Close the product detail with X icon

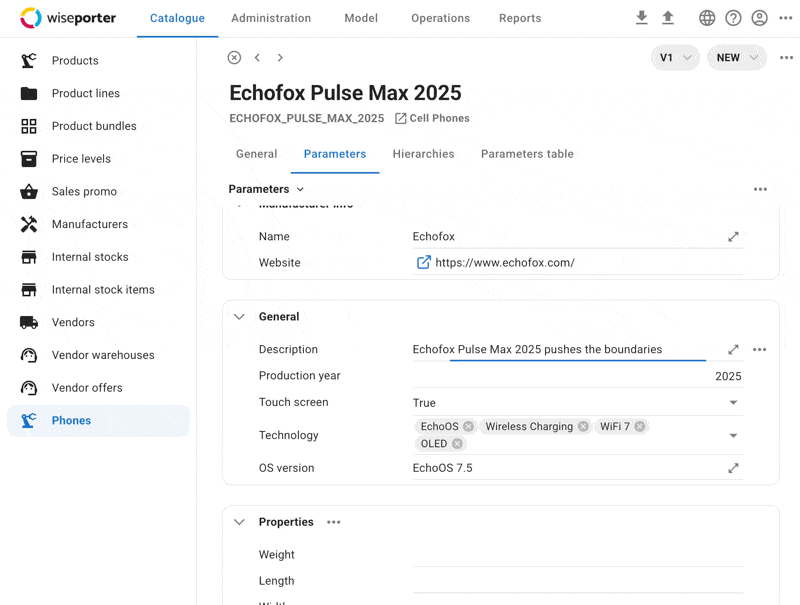[x=234, y=58]
